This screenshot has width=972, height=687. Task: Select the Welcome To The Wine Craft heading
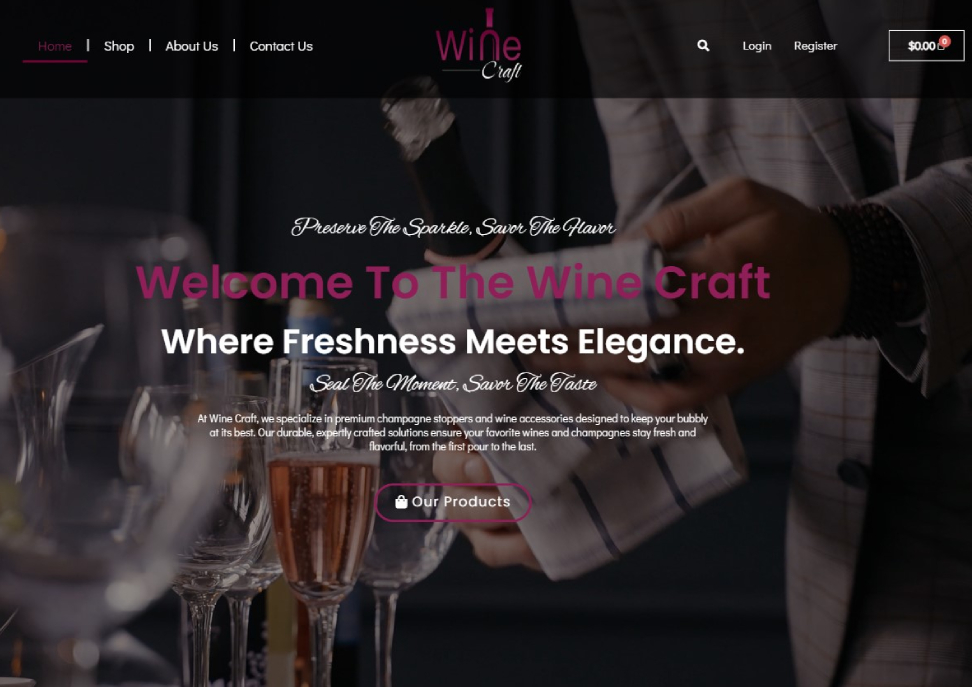tap(453, 281)
